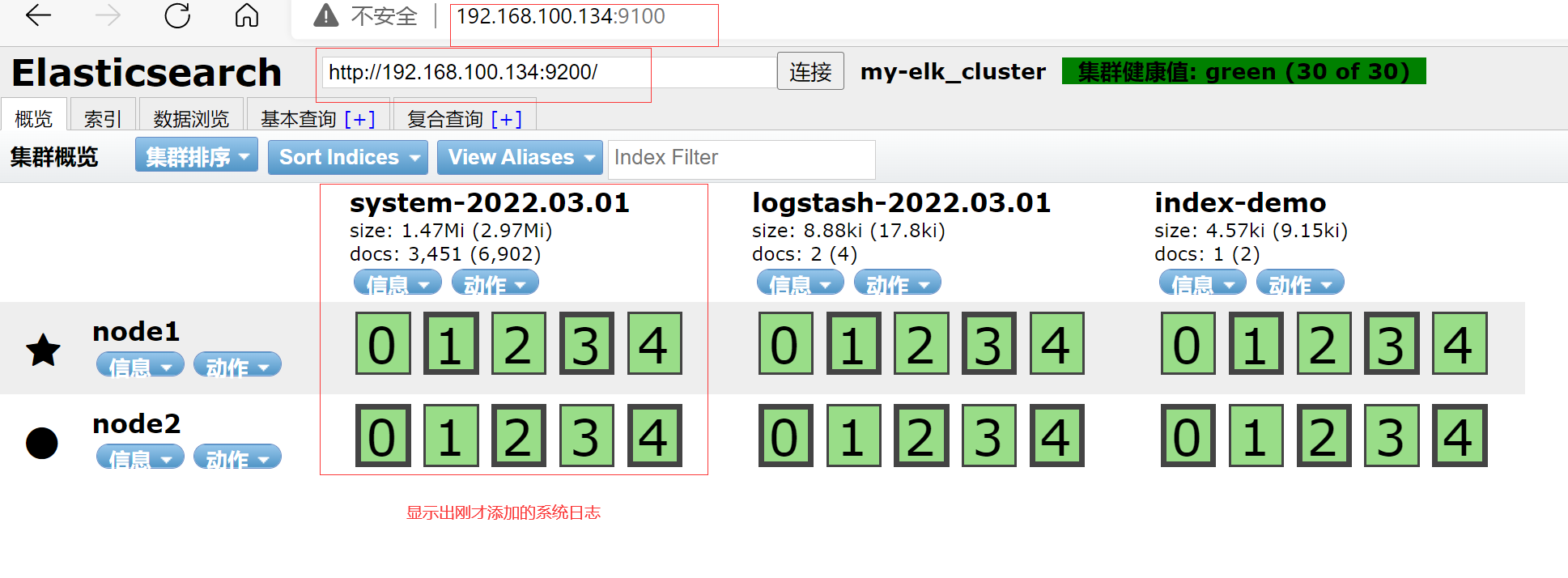1568x578 pixels.
Task: Expand the Sort Indices dropdown
Action: tap(348, 157)
